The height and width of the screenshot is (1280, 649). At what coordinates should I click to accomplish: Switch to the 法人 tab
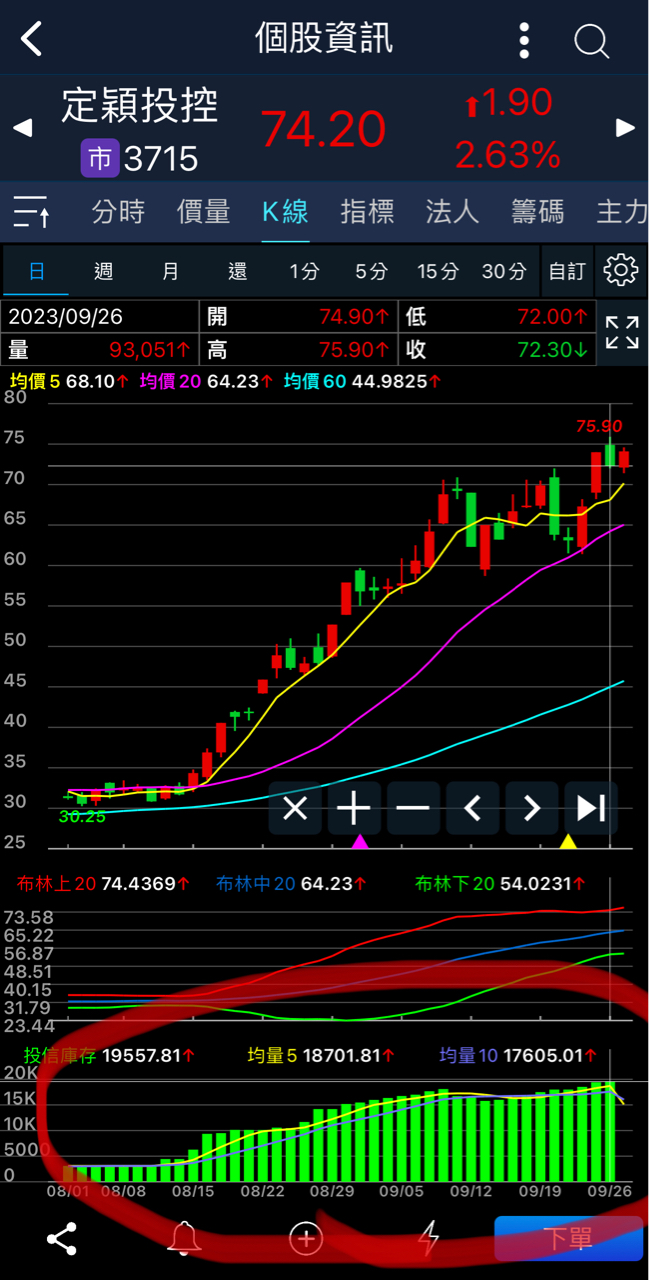452,212
